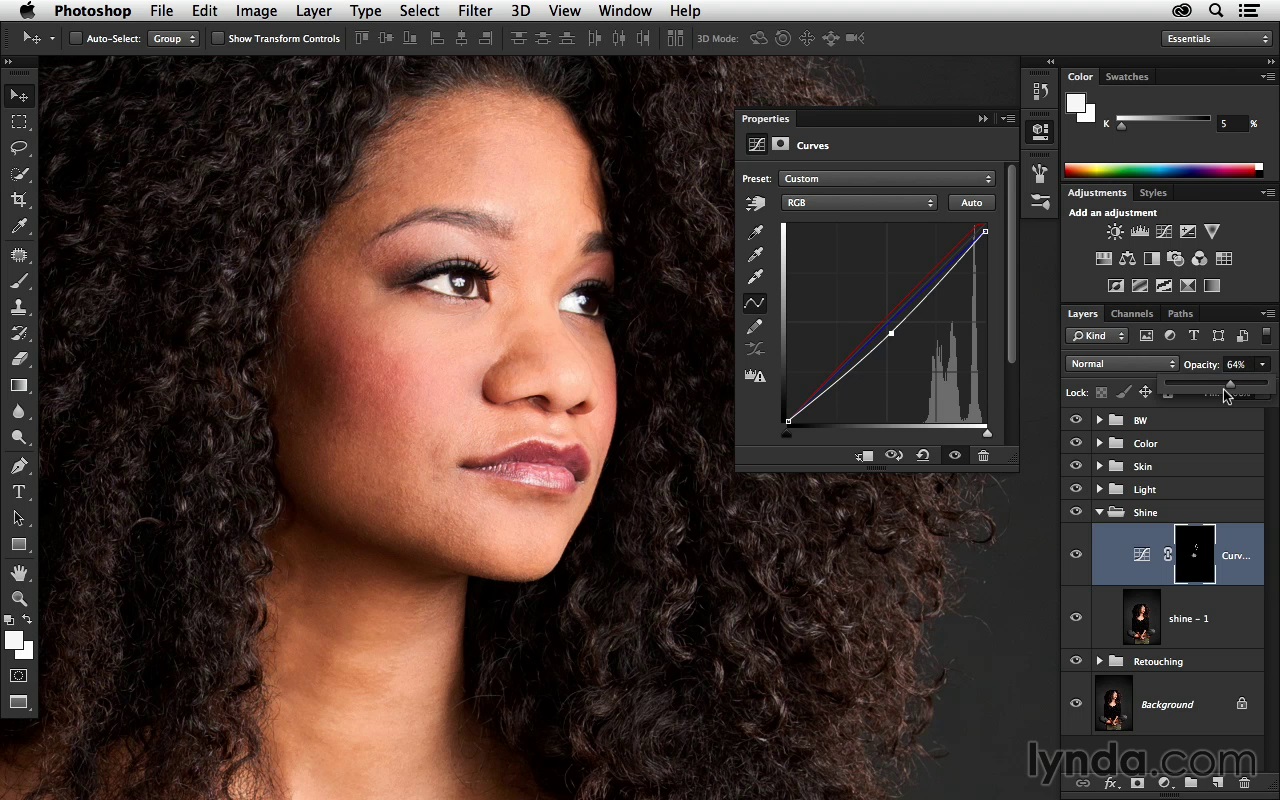
Task: Switch to the Channels tab
Action: coord(1132,314)
